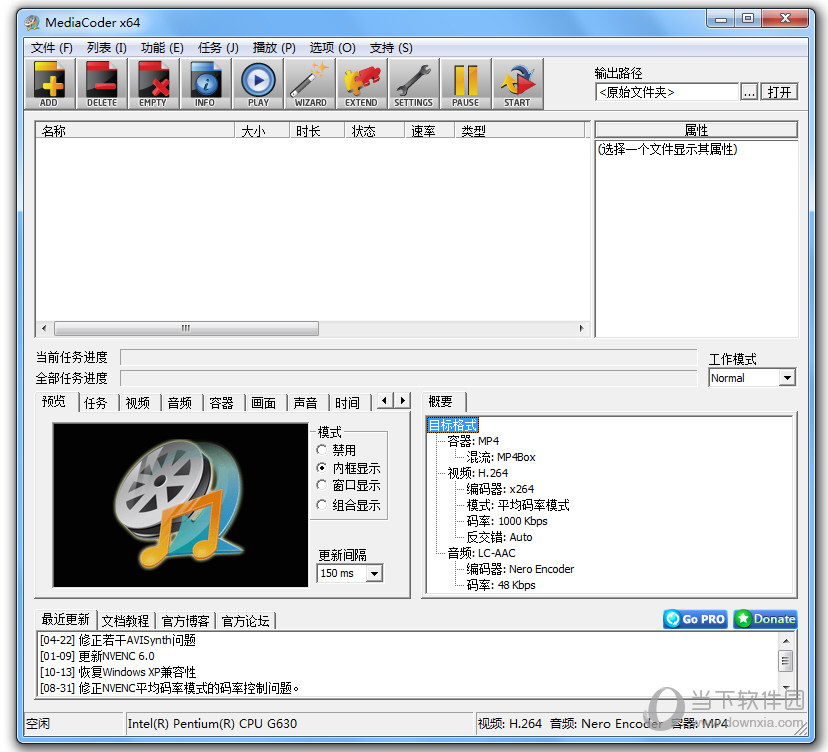Click the 属性 header button
This screenshot has width=828, height=752.
pos(696,130)
